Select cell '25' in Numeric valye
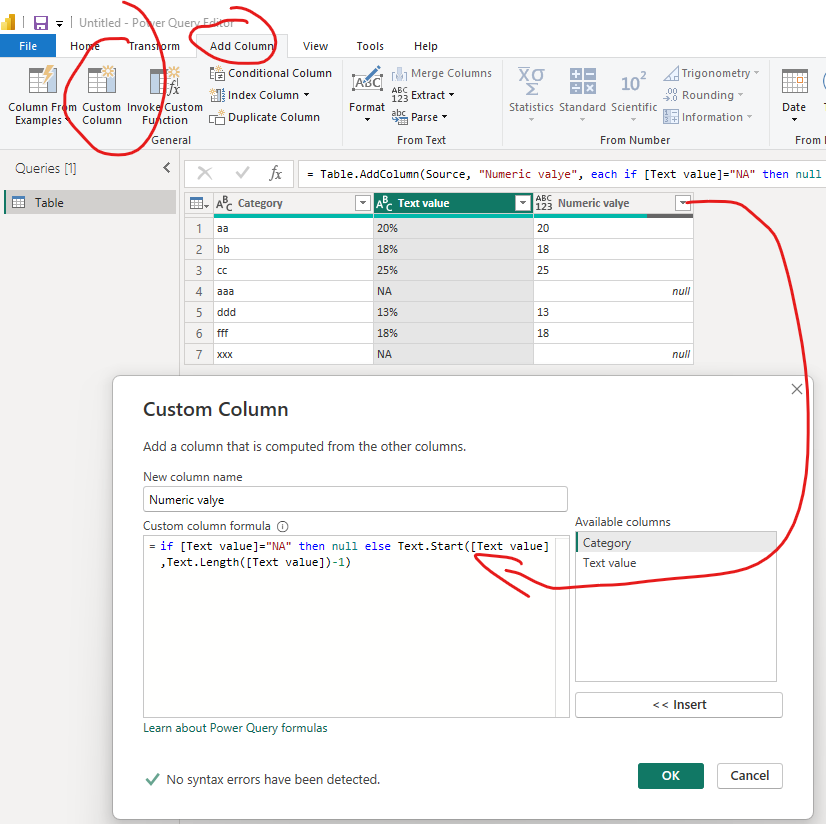 point(613,270)
